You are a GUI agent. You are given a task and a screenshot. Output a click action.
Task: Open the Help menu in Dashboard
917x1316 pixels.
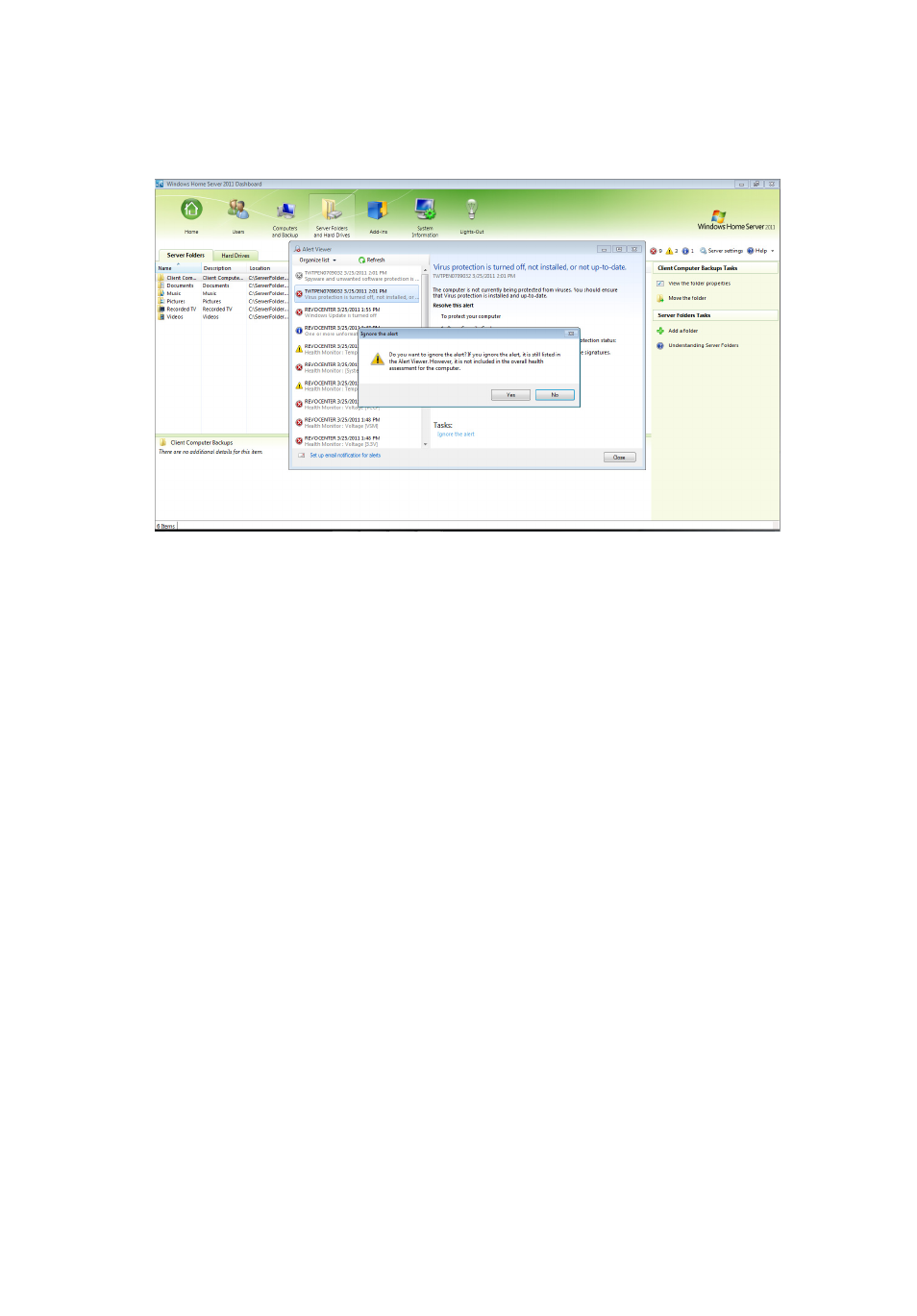click(760, 251)
